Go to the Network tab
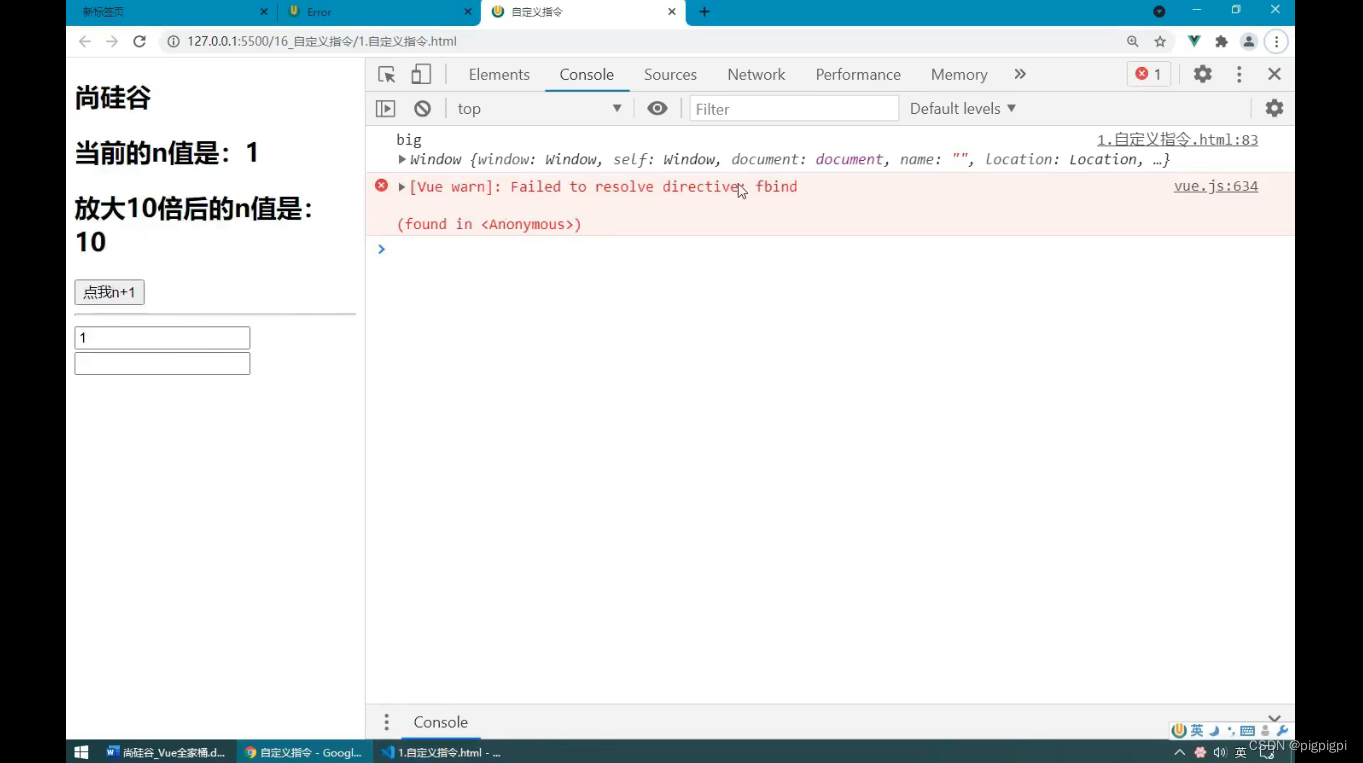 coord(756,74)
